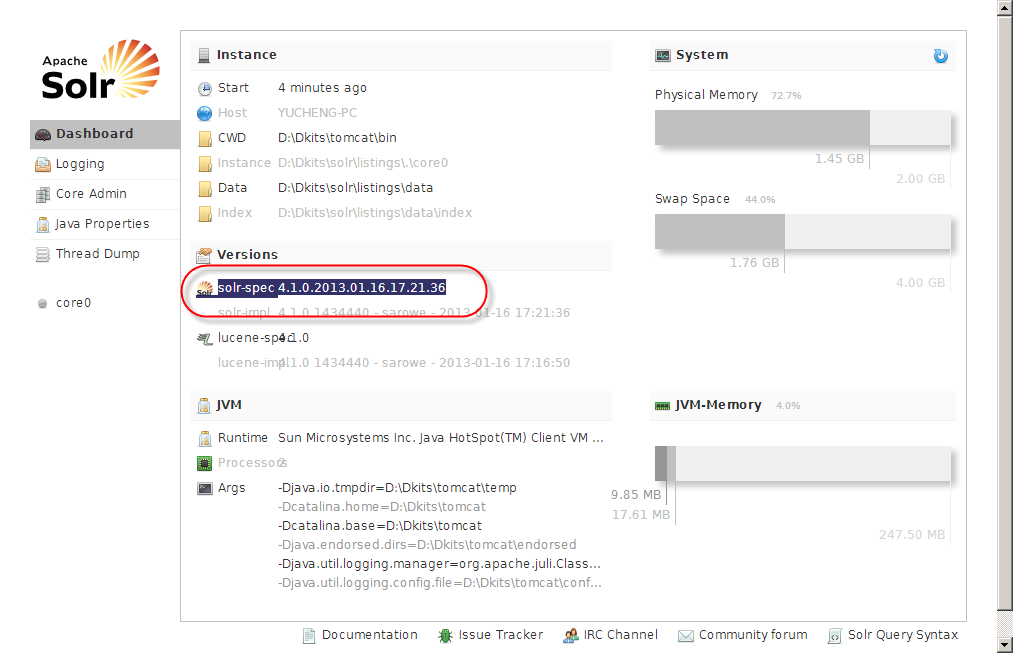This screenshot has height=653, width=1013.
Task: Click the core0 status dot icon
Action: tap(43, 304)
